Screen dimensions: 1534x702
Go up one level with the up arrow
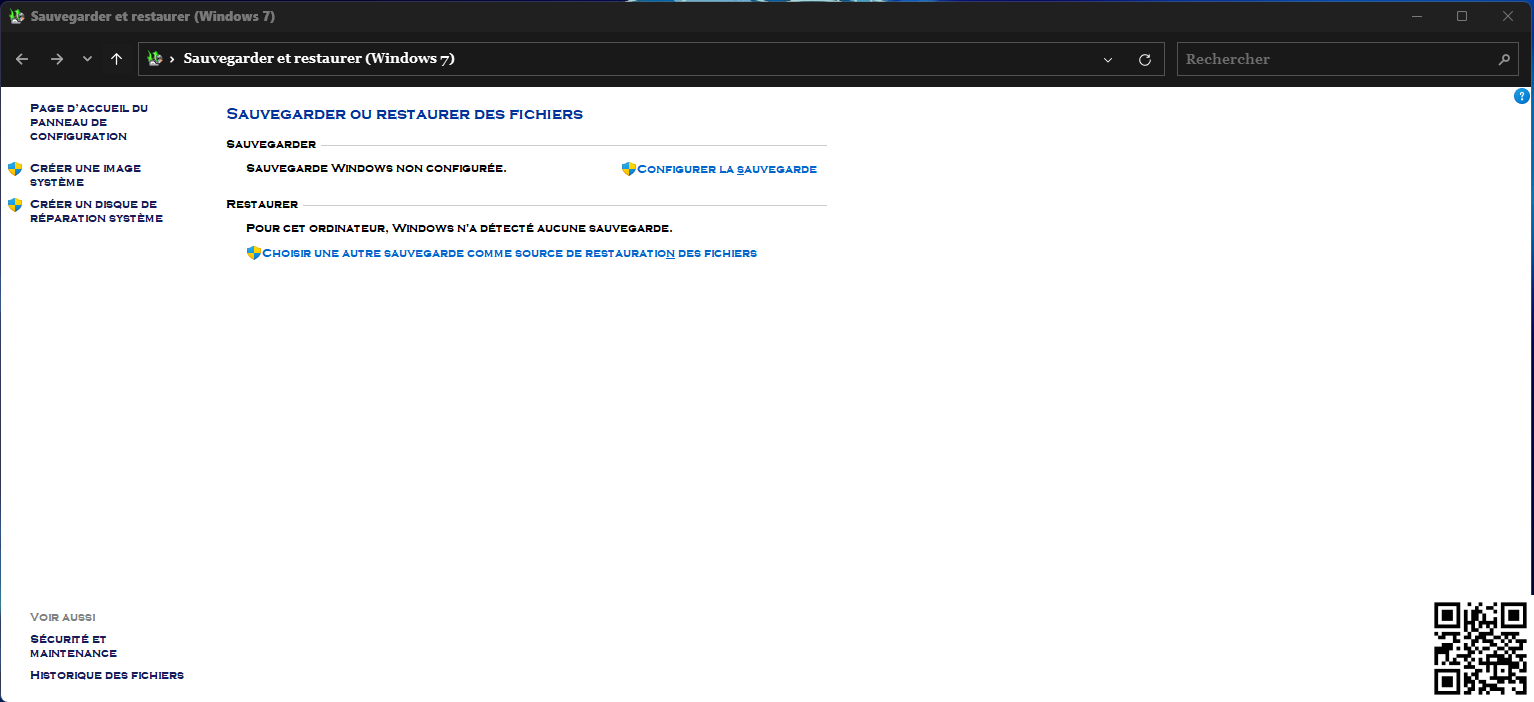[116, 59]
